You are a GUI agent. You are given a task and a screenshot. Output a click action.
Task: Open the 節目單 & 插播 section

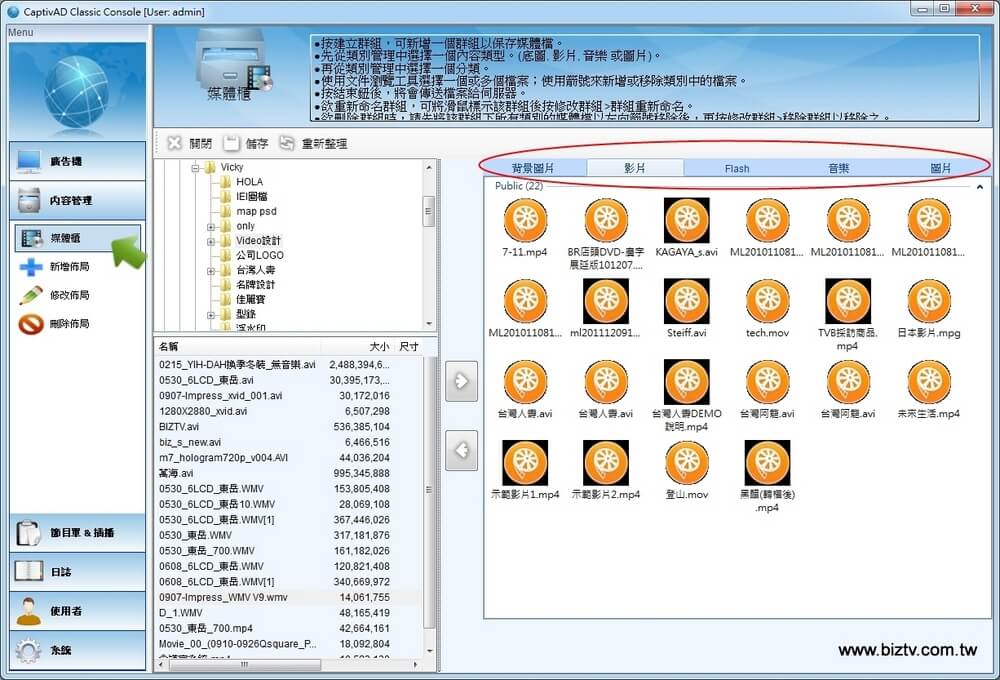click(78, 533)
